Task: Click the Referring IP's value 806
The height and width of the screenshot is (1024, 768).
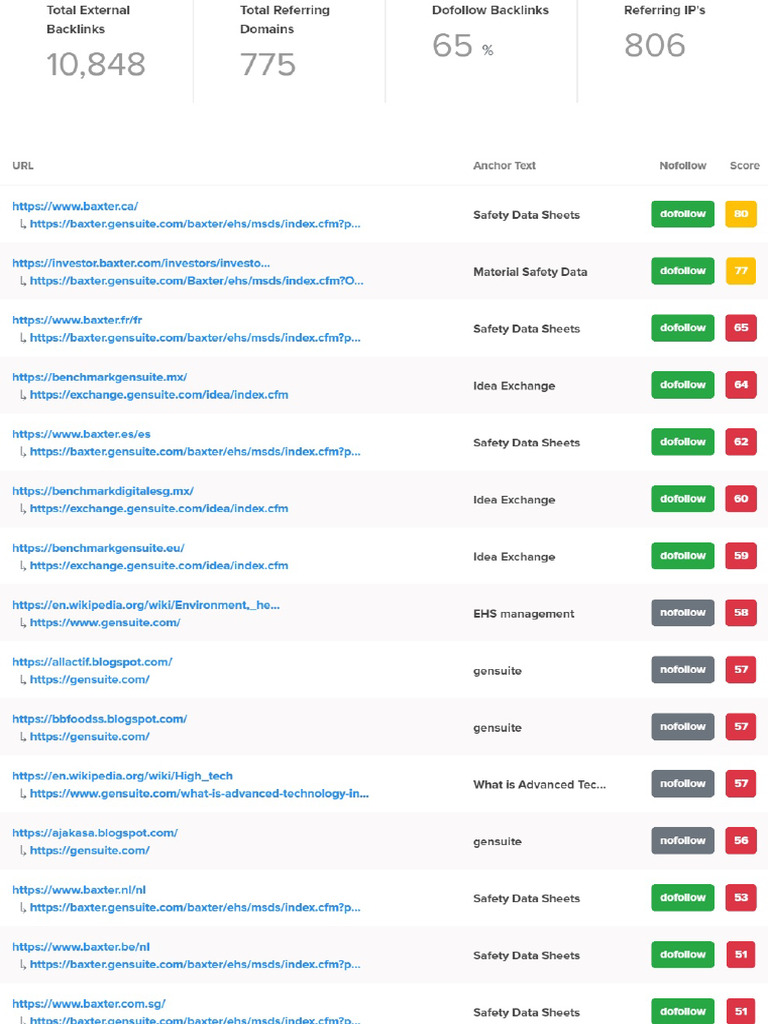Action: click(654, 46)
